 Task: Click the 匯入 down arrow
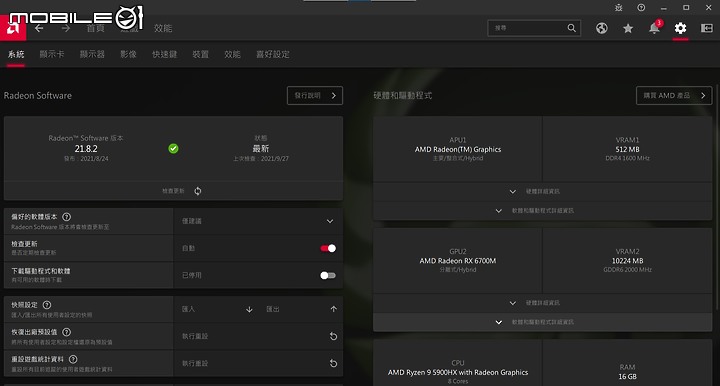[x=249, y=309]
